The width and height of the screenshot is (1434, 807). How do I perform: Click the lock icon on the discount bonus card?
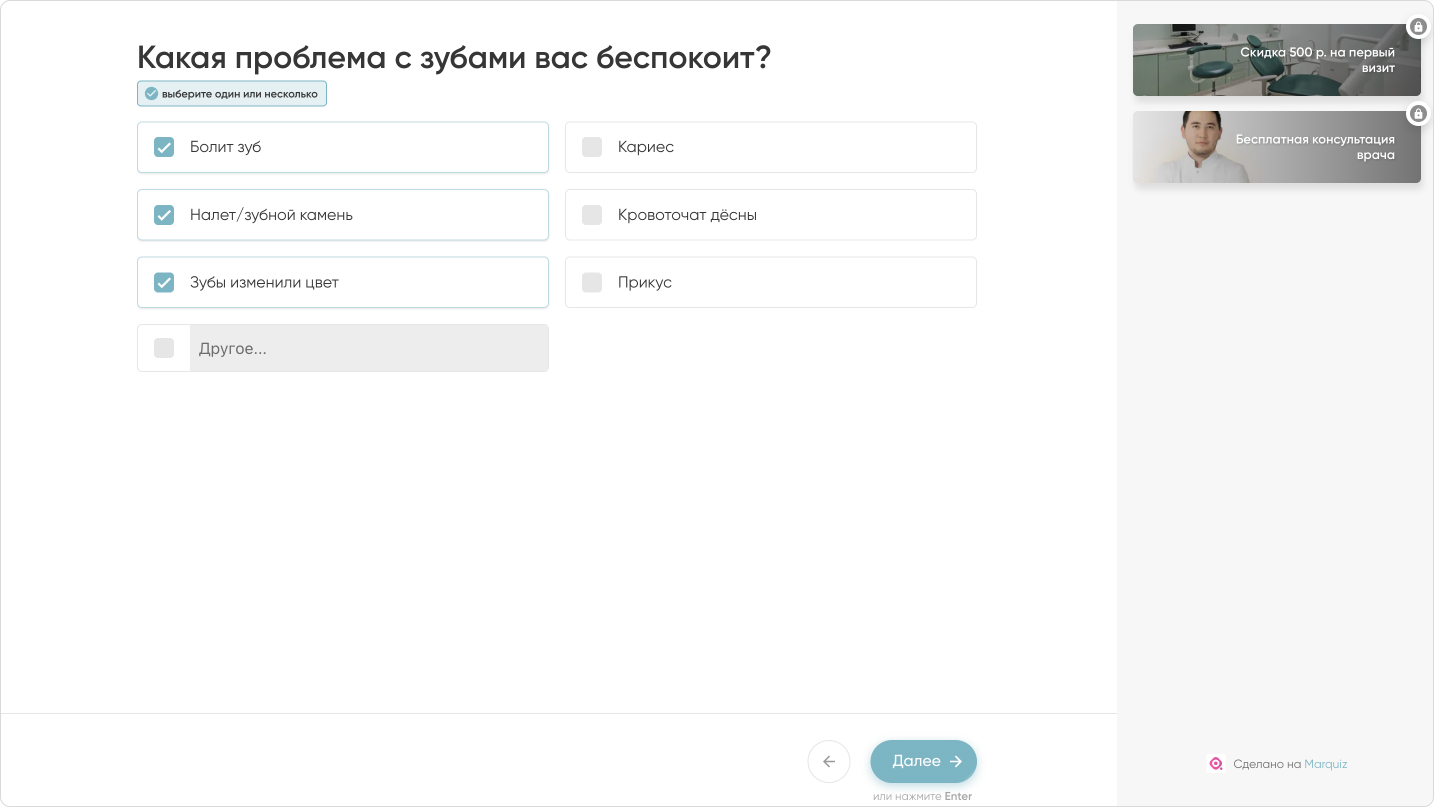[1418, 26]
